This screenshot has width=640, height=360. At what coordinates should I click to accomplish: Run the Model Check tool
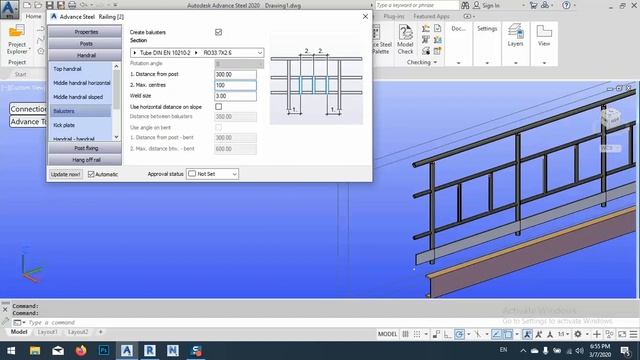[x=405, y=39]
